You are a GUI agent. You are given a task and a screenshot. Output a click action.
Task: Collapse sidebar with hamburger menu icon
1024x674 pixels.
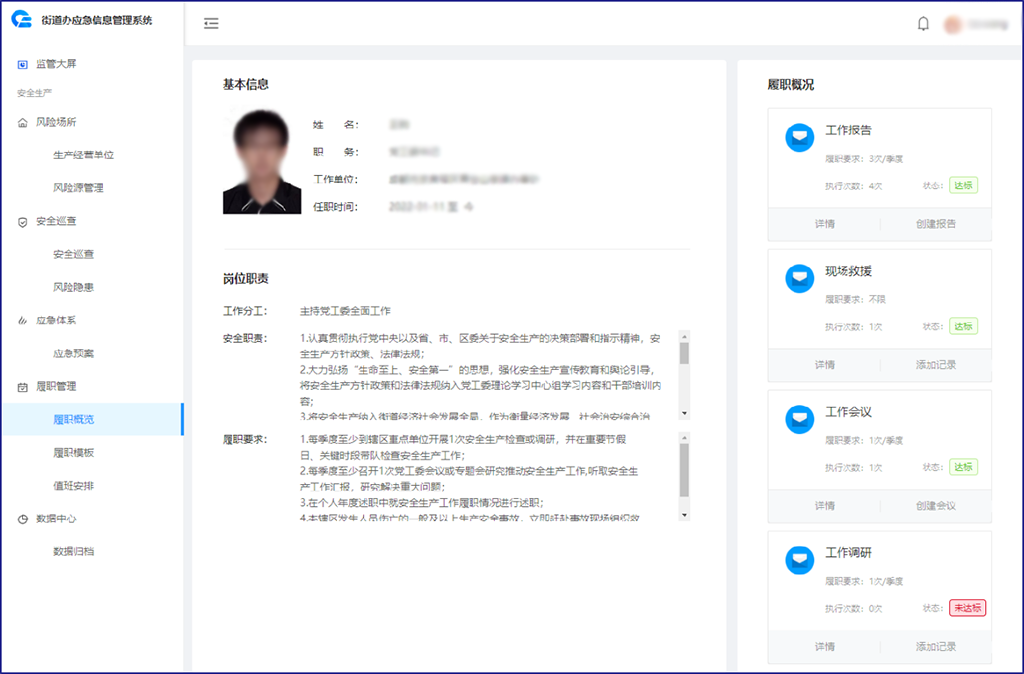[211, 24]
